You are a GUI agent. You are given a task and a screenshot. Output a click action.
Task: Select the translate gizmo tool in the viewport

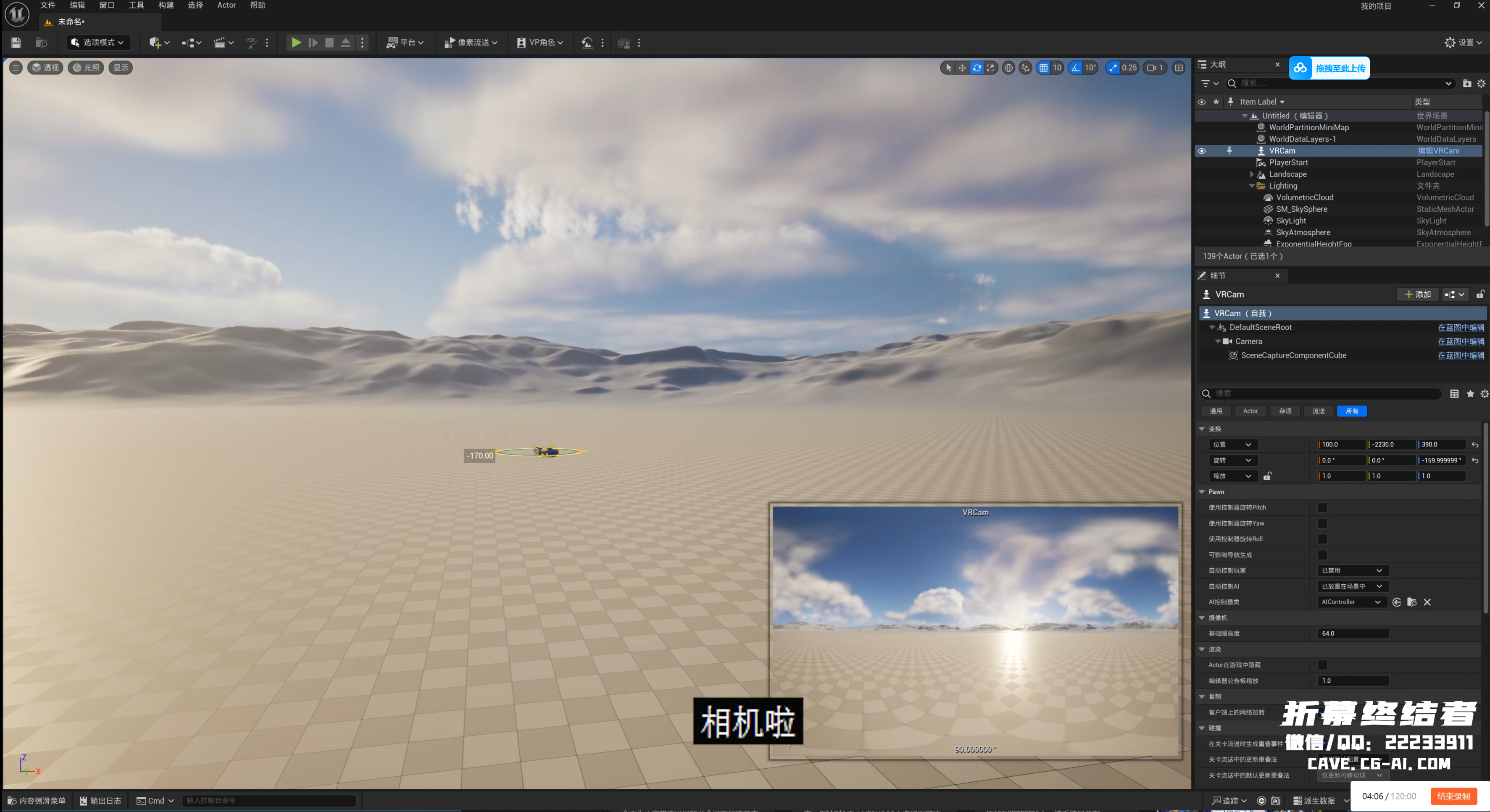pos(962,68)
